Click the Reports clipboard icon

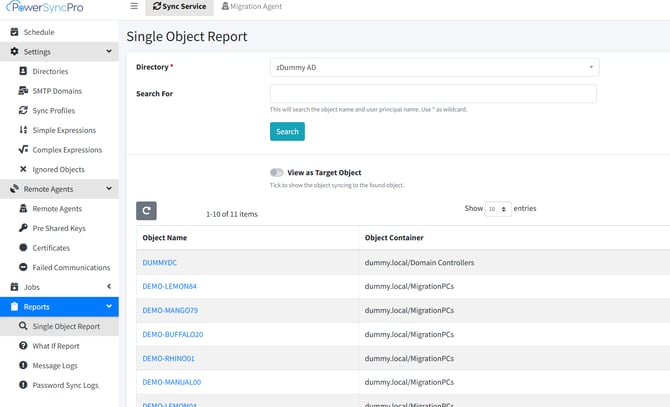pos(14,306)
